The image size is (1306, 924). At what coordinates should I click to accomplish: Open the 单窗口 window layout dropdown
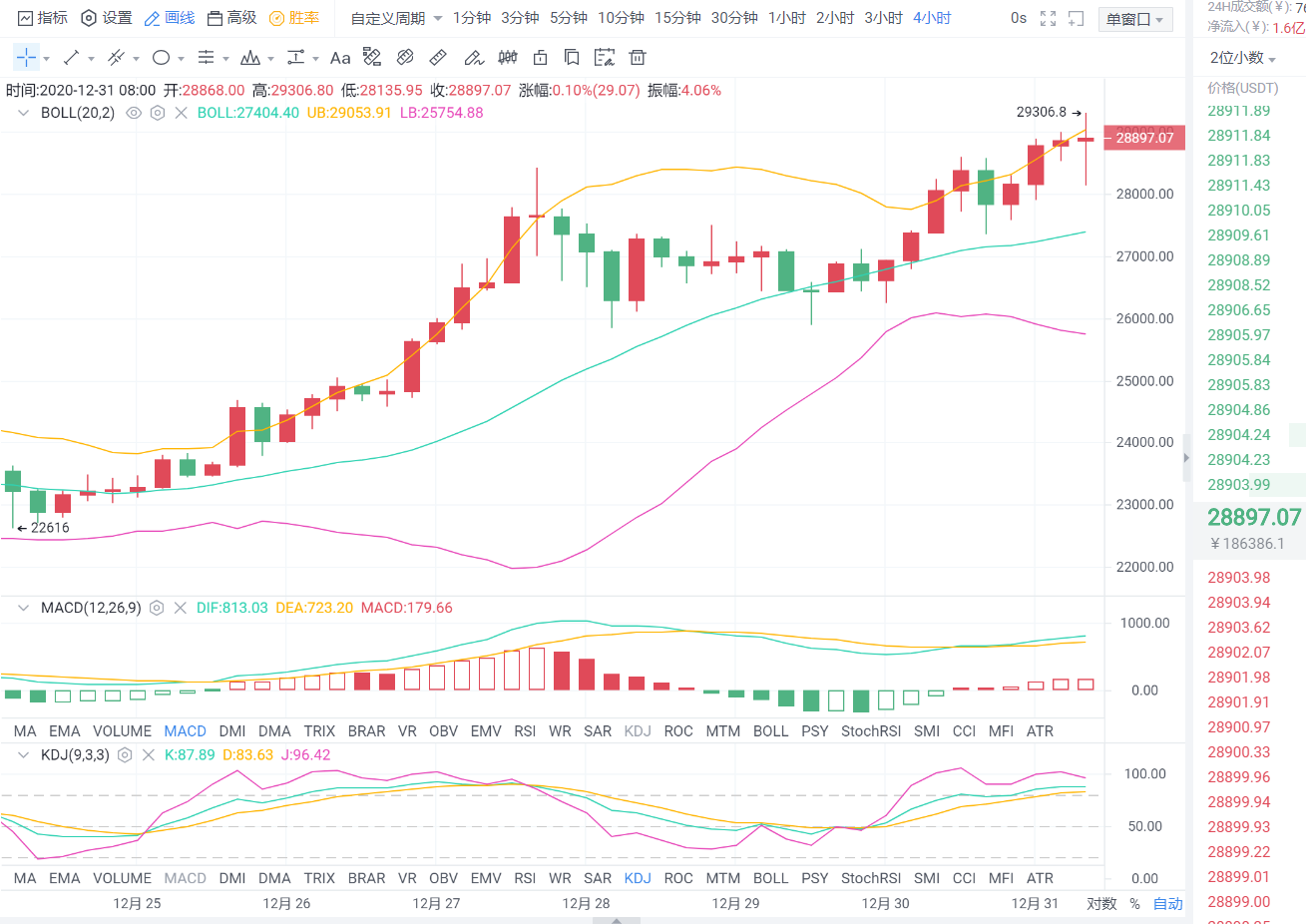1133,19
